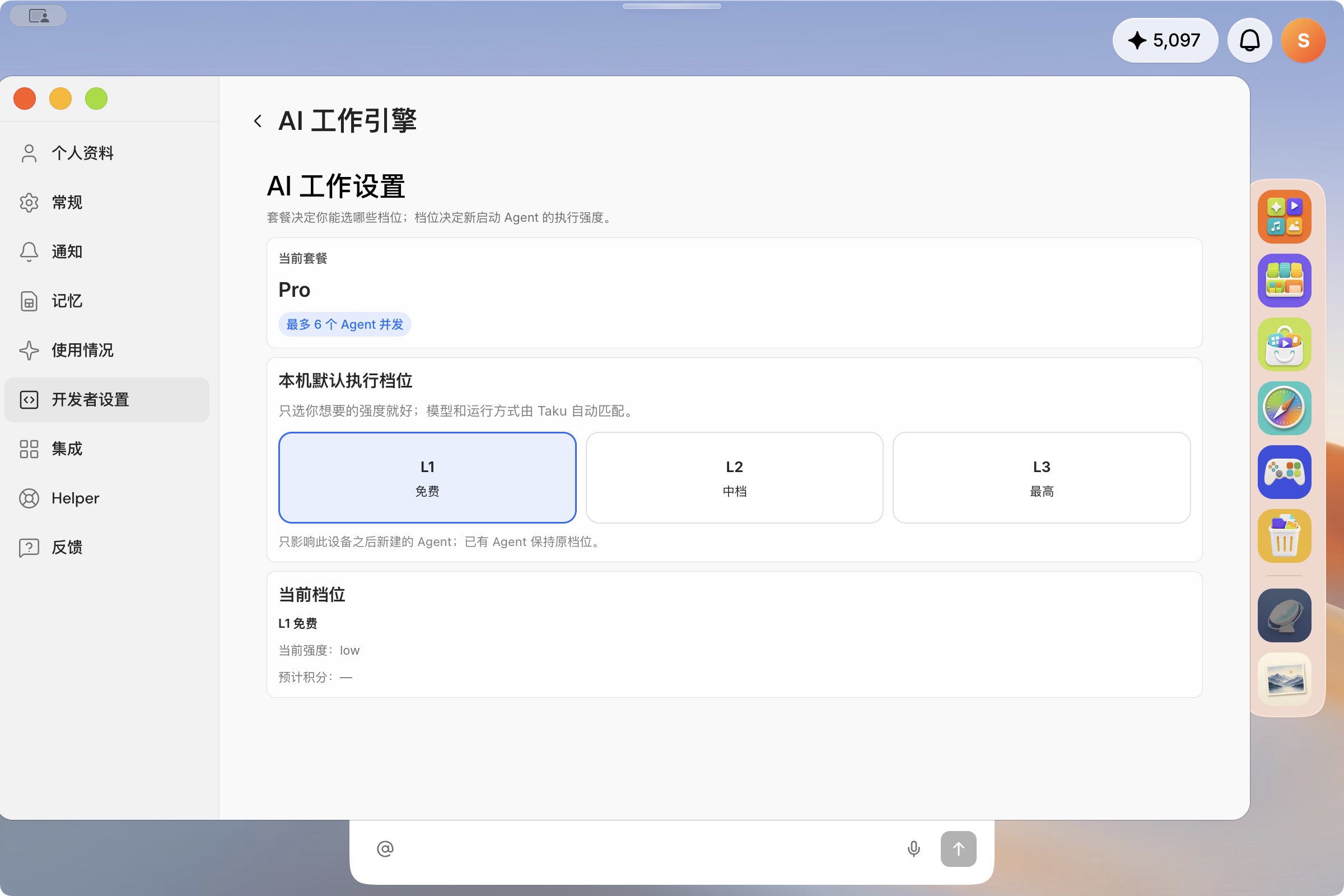Click the Pro plan name text
The width and height of the screenshot is (1344, 896).
point(295,290)
